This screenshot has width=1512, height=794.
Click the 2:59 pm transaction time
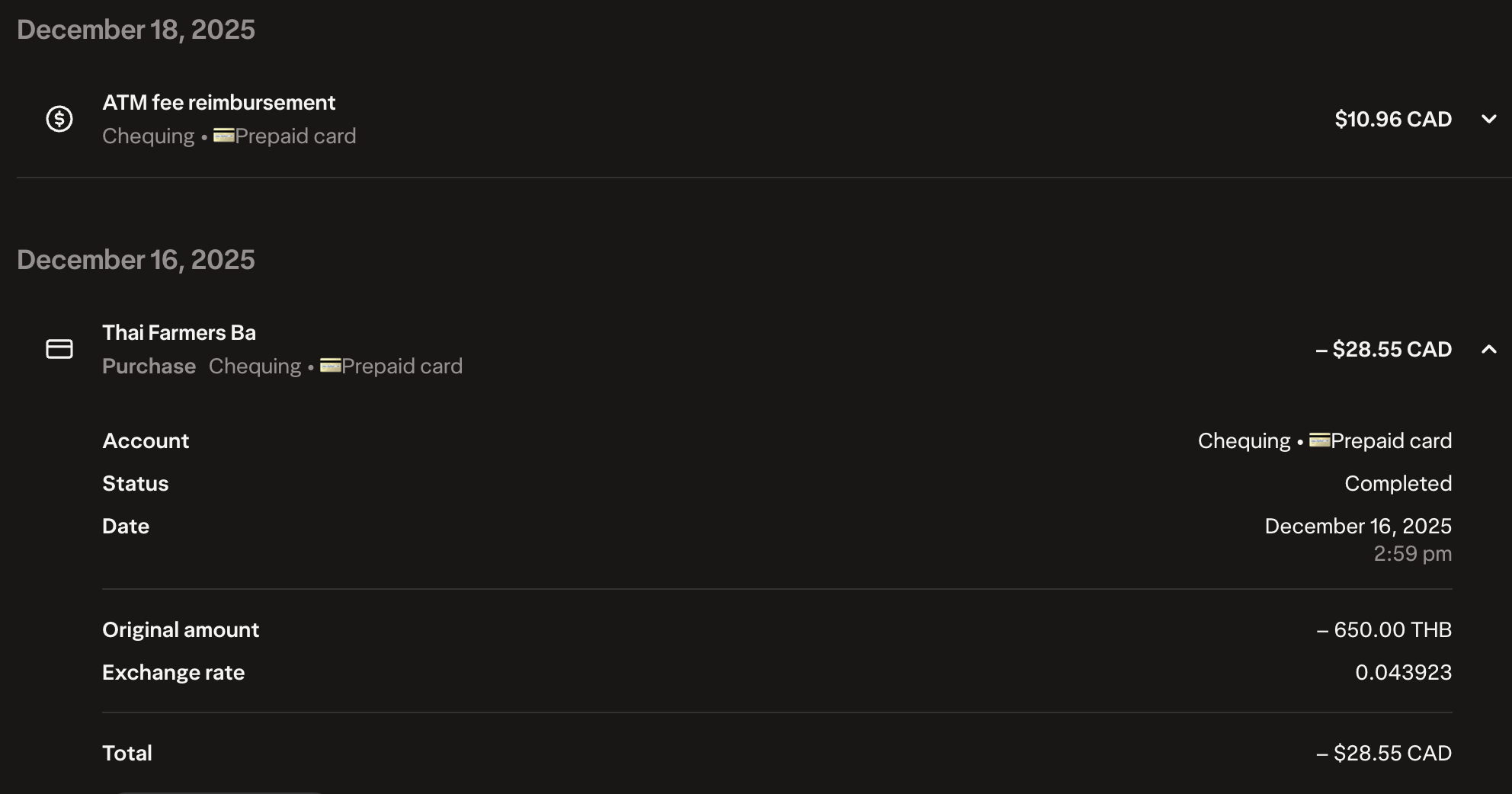1412,553
